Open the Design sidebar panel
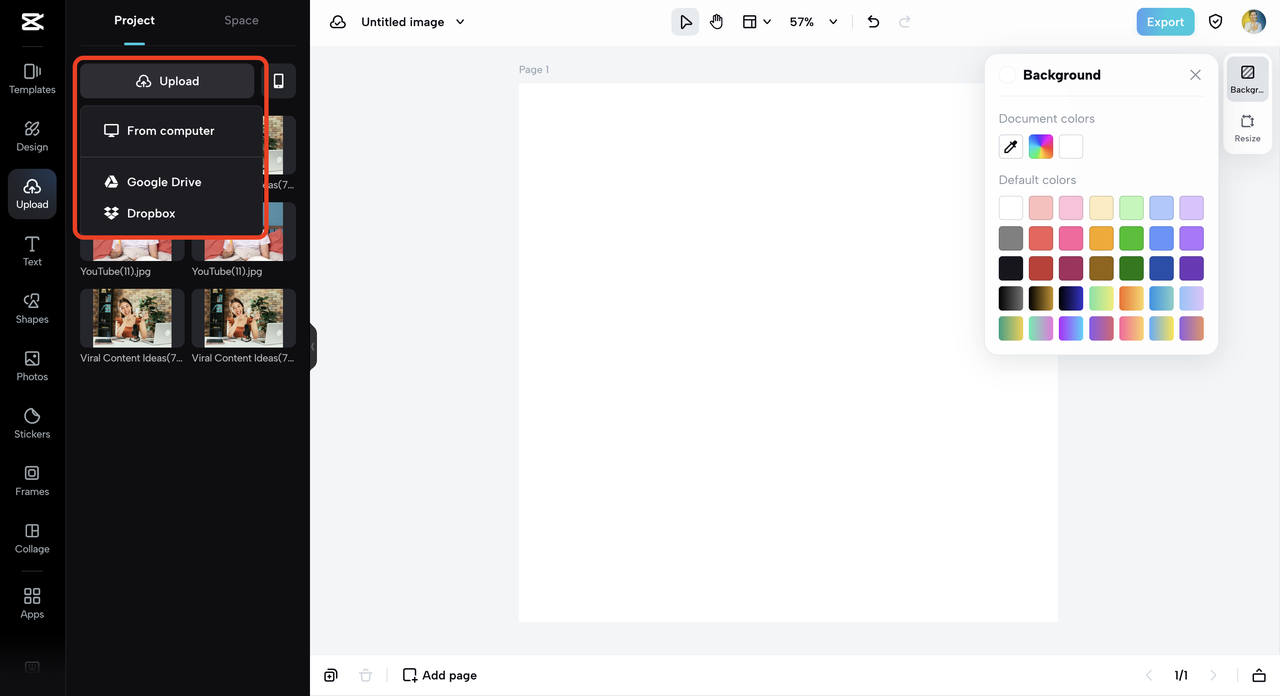The height and width of the screenshot is (696, 1280). pos(32,137)
